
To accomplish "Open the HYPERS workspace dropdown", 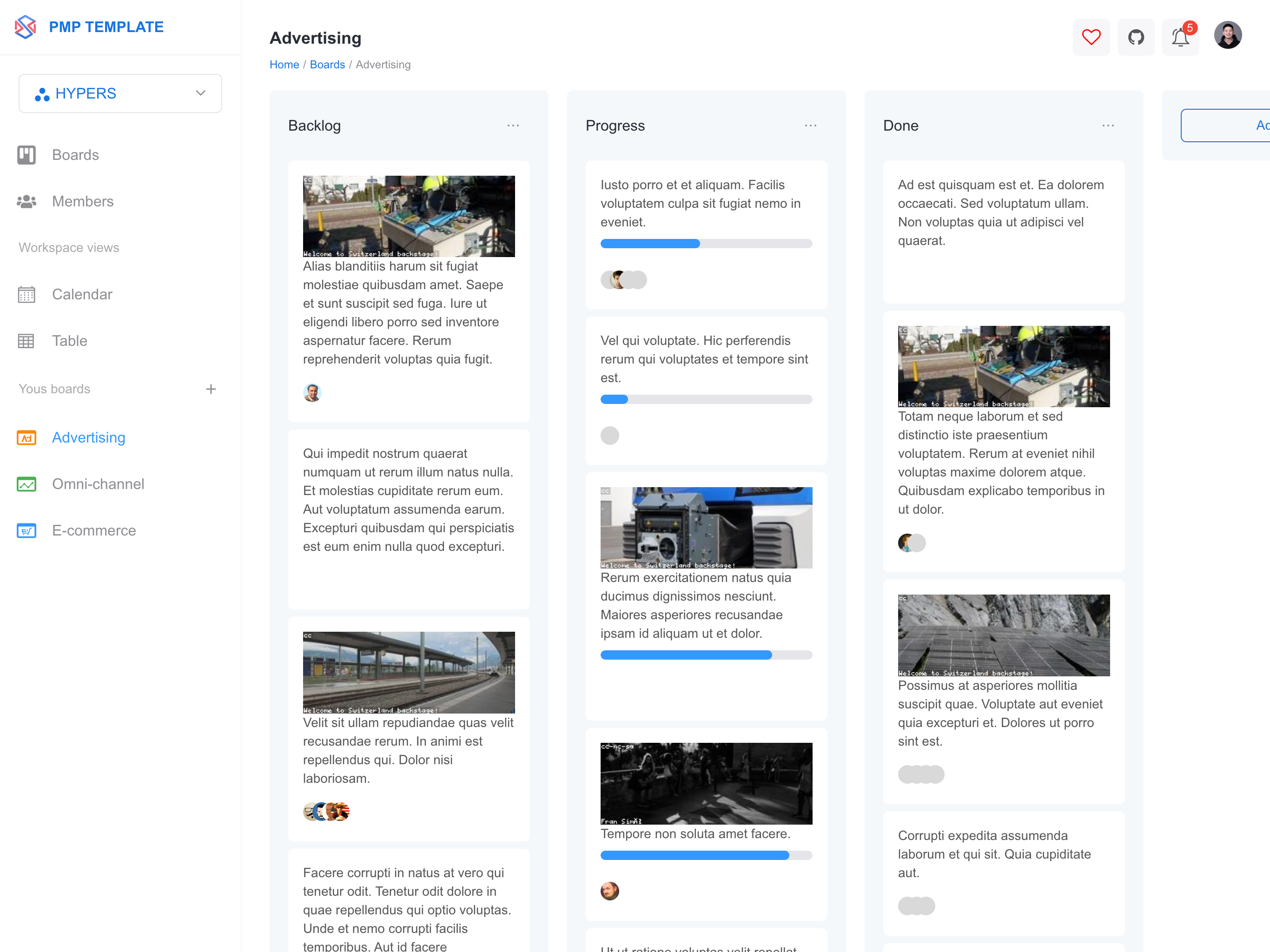I will click(x=120, y=93).
